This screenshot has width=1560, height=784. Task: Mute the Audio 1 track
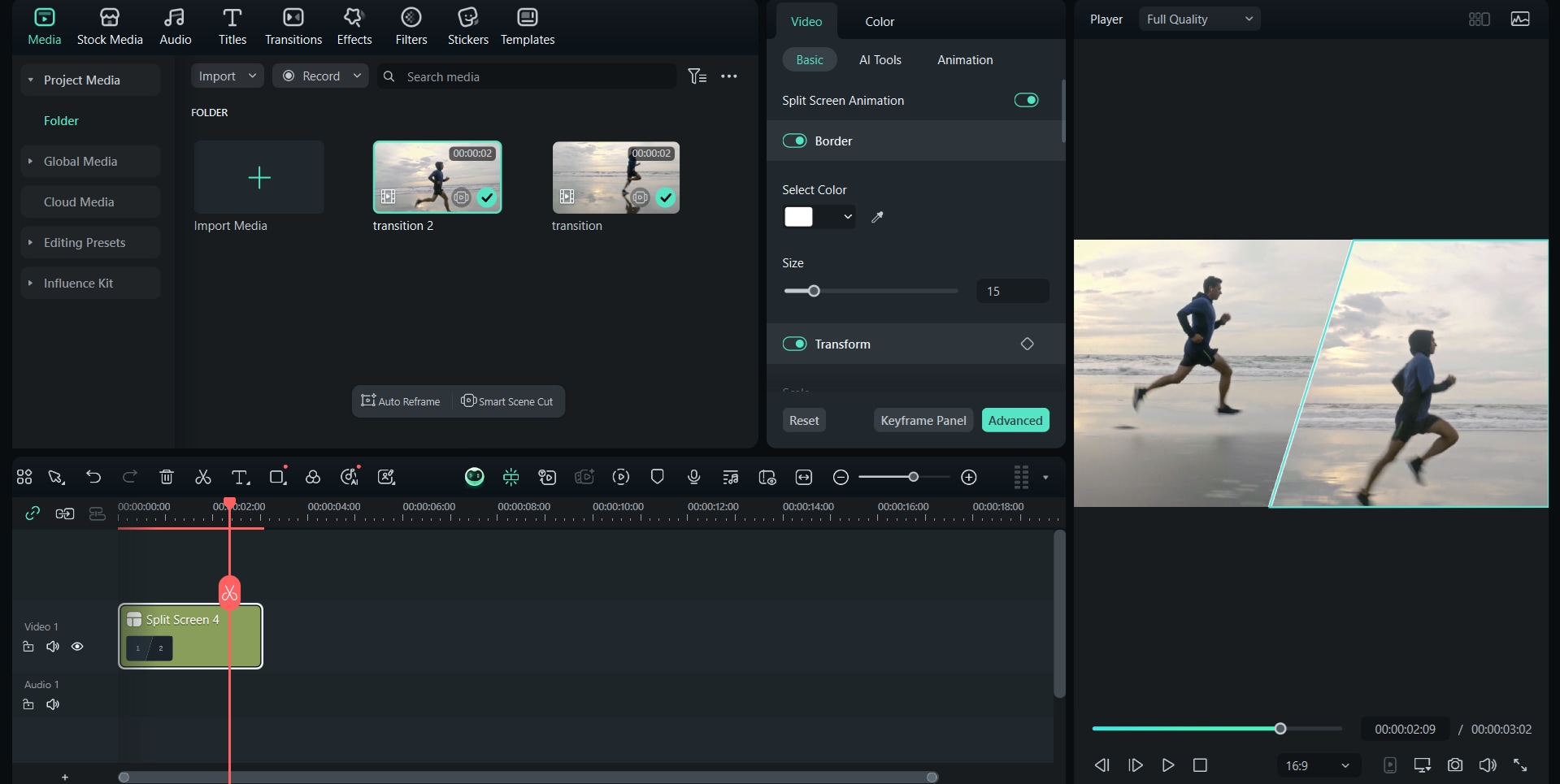(x=53, y=704)
